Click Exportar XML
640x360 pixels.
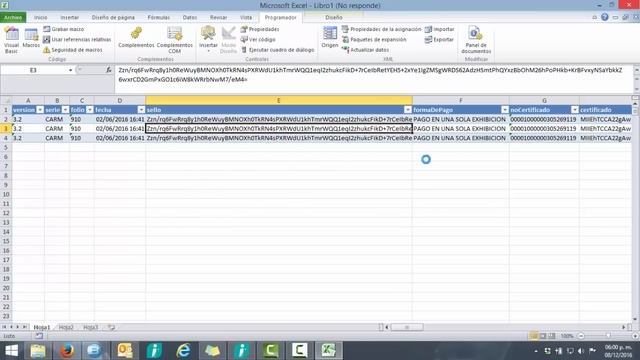tap(439, 40)
